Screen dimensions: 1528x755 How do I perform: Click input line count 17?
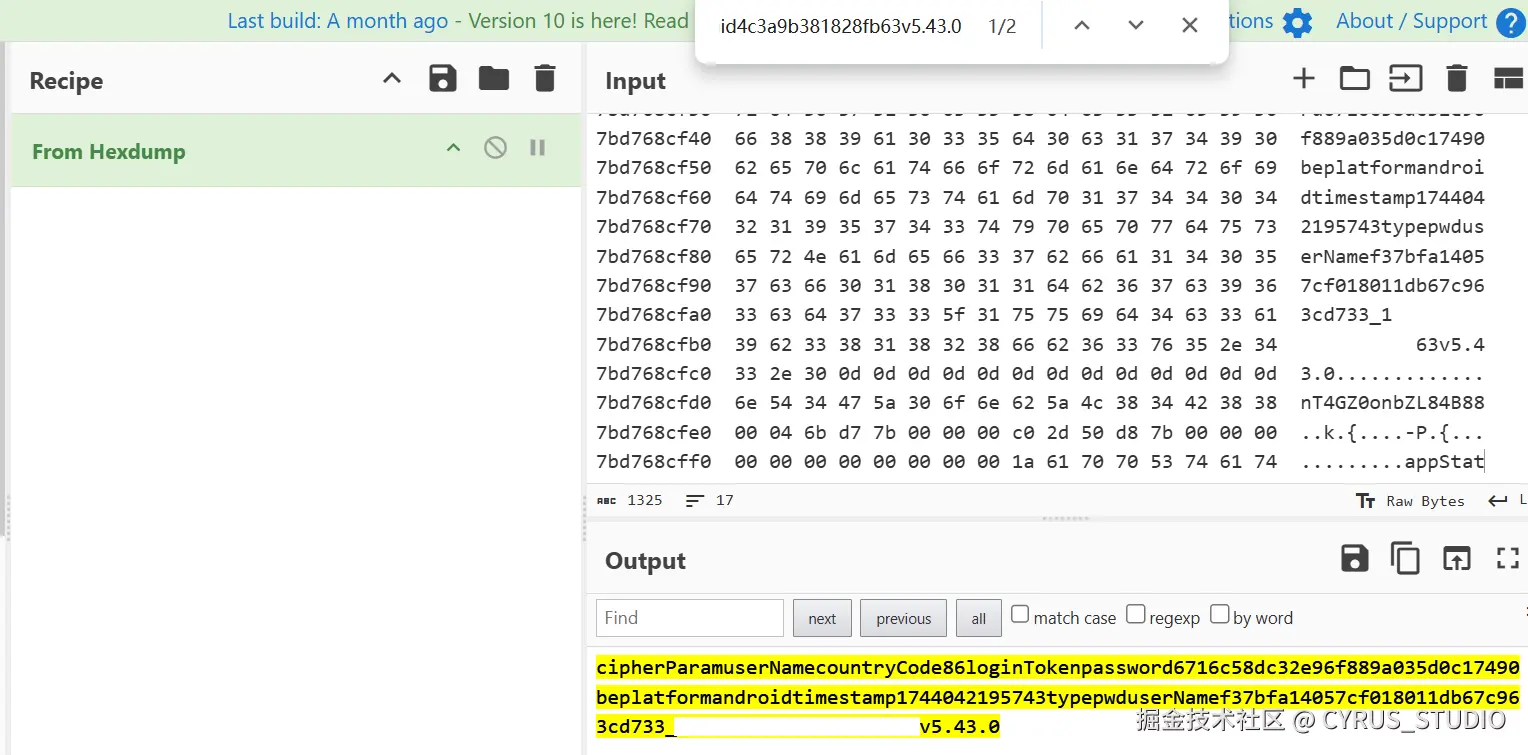pyautogui.click(x=710, y=500)
